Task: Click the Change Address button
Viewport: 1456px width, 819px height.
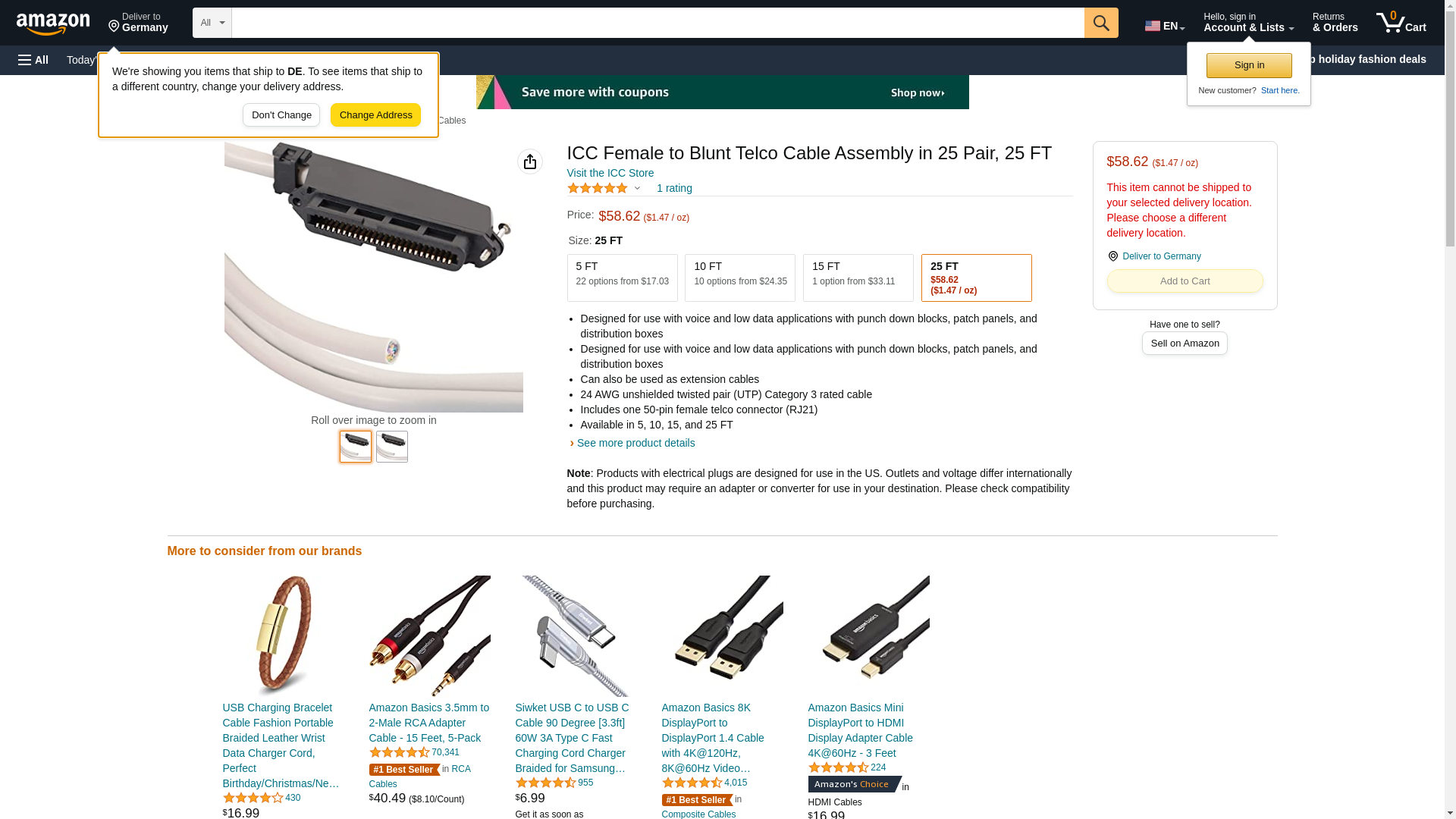Action: [x=375, y=115]
